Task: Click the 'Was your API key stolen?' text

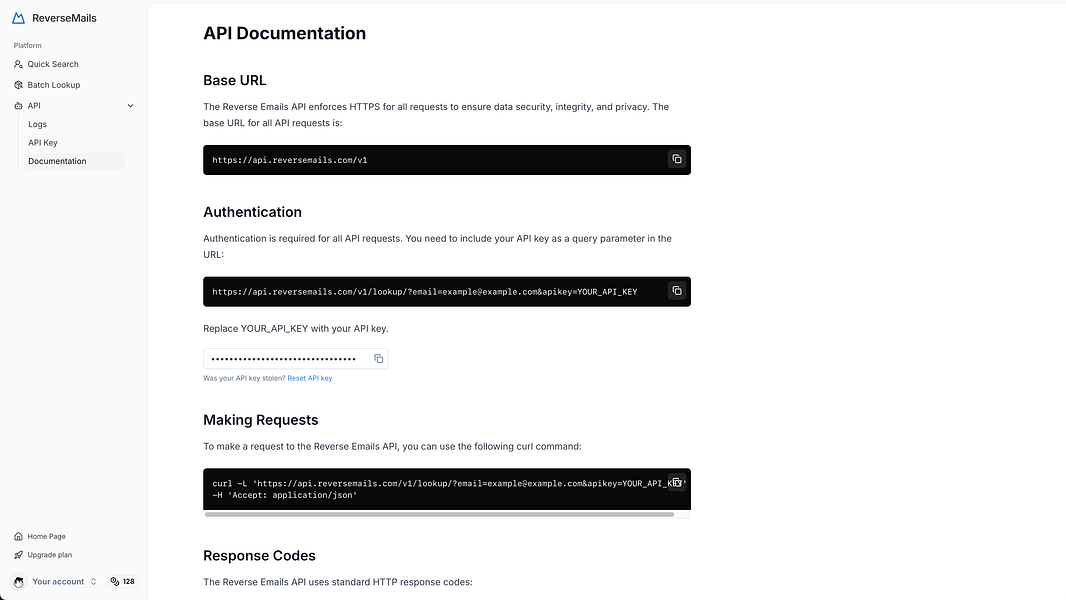Action: point(244,378)
